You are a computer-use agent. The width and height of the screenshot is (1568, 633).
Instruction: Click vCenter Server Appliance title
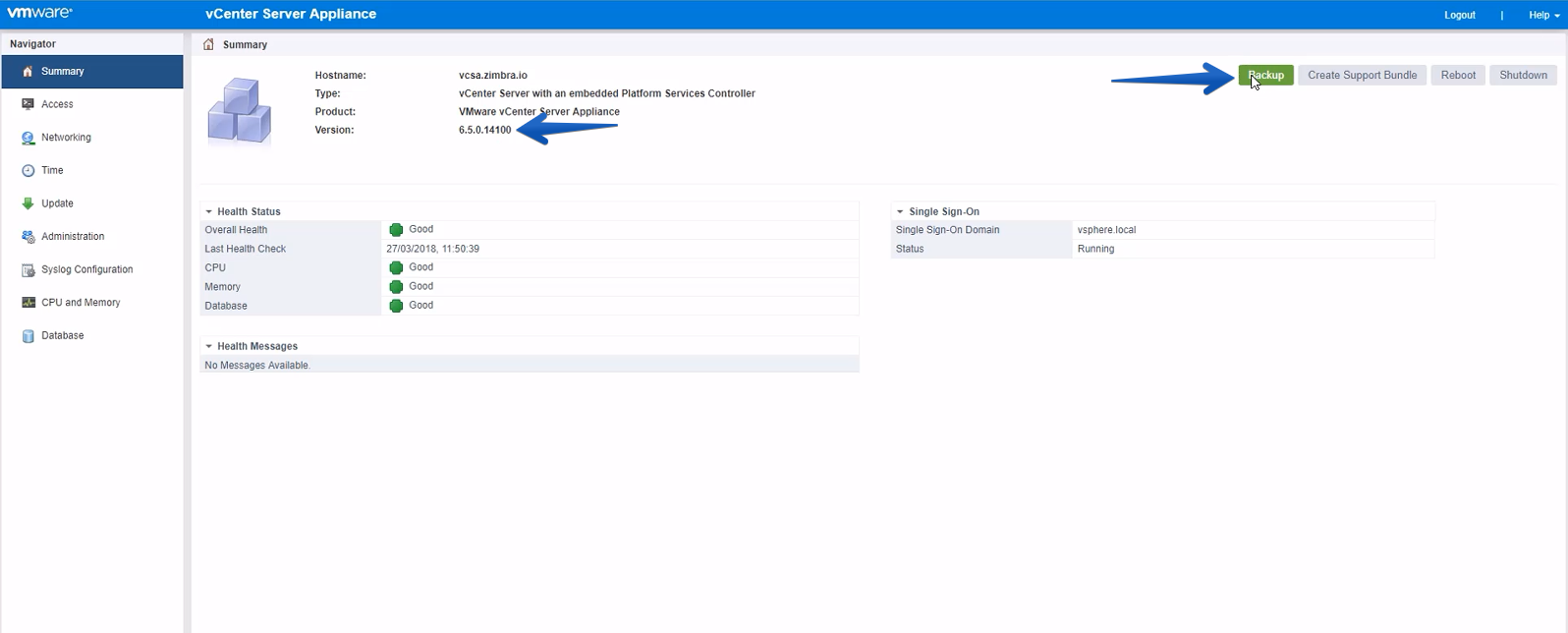coord(291,14)
